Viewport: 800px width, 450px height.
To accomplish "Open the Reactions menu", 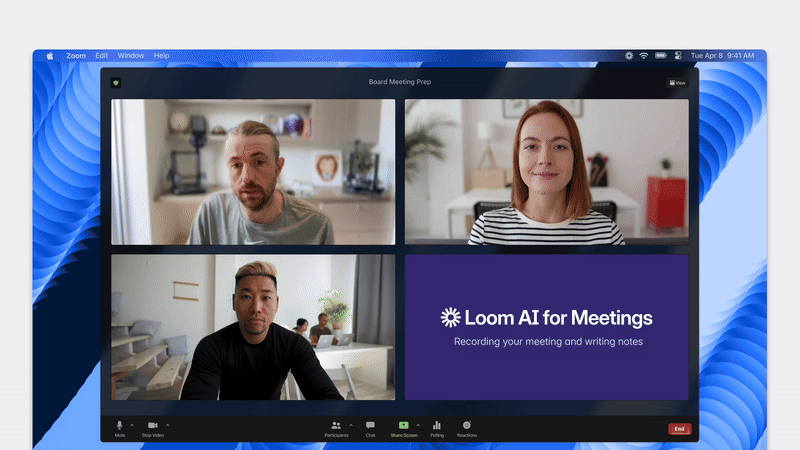I will [467, 426].
